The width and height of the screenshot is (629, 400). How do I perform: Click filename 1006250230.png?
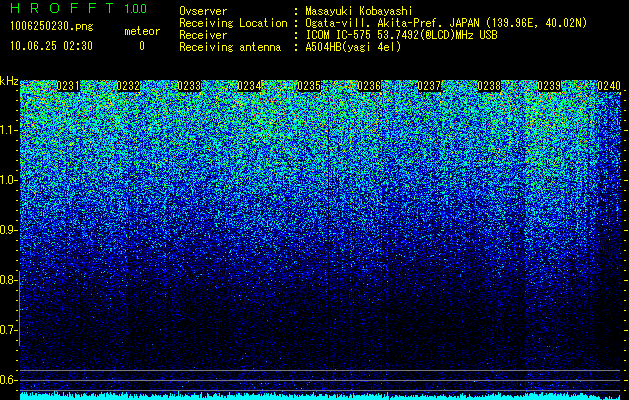click(52, 27)
